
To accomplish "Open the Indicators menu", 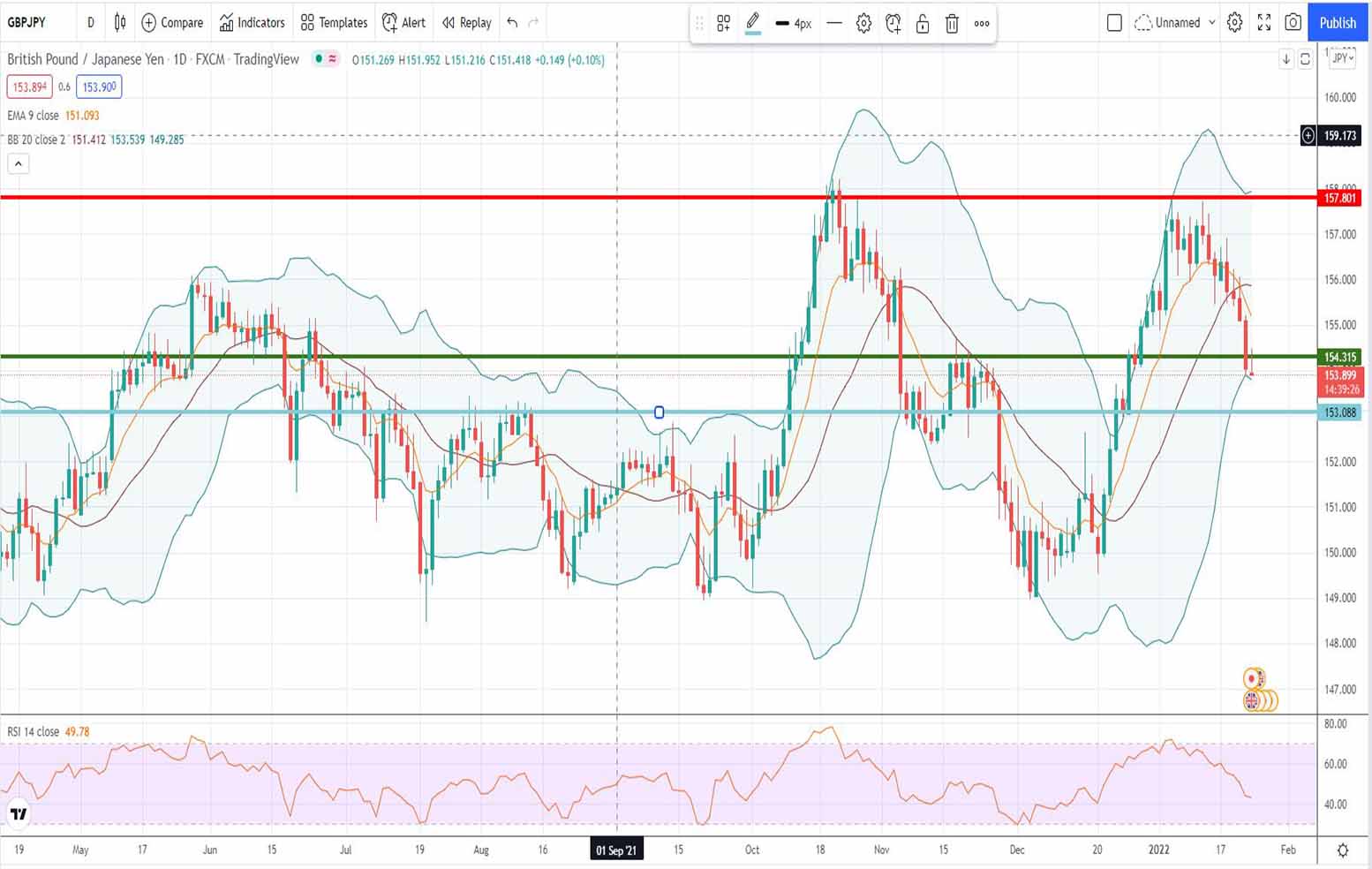I will click(253, 23).
